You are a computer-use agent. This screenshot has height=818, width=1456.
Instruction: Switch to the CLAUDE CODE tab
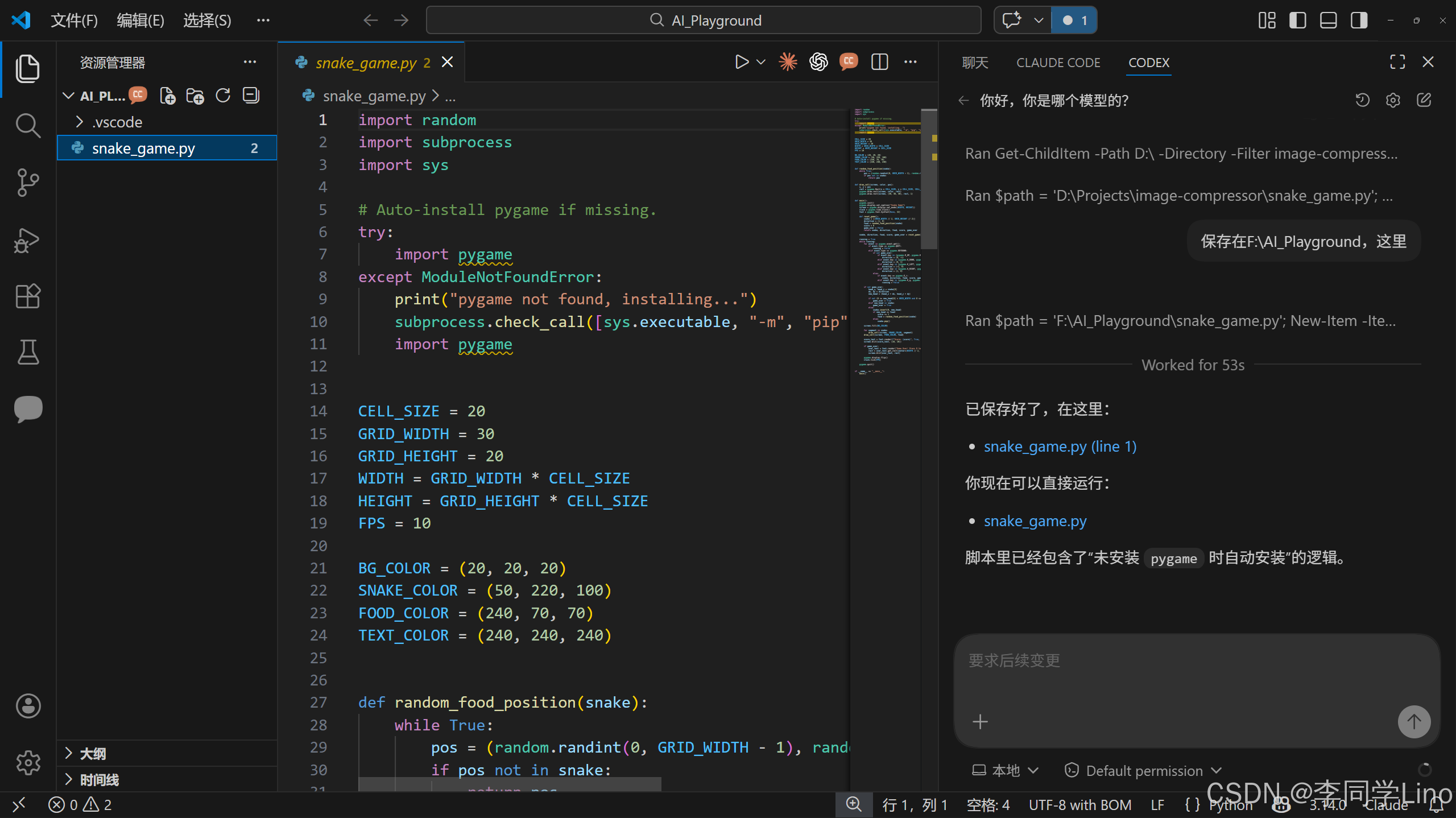point(1058,63)
